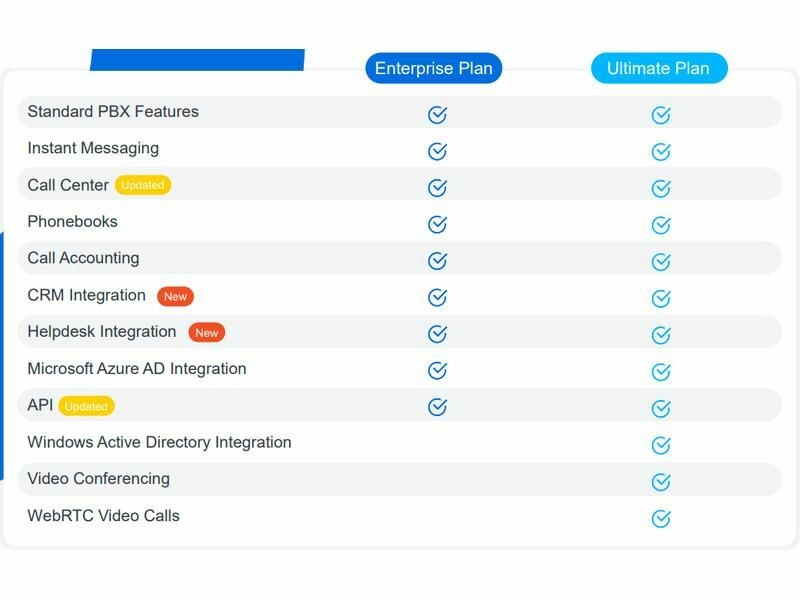
Task: Click Enterprise checkmark for Standard PBX Features
Action: click(x=437, y=114)
